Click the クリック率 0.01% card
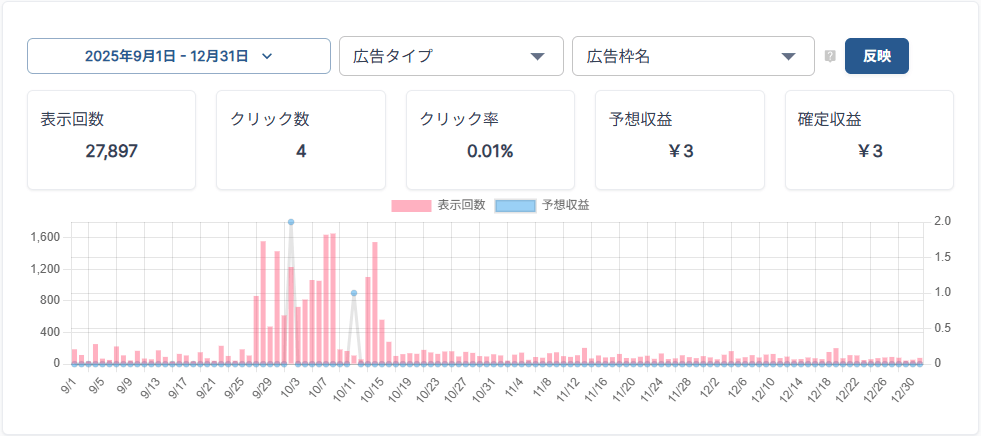981x436 pixels. (x=489, y=139)
